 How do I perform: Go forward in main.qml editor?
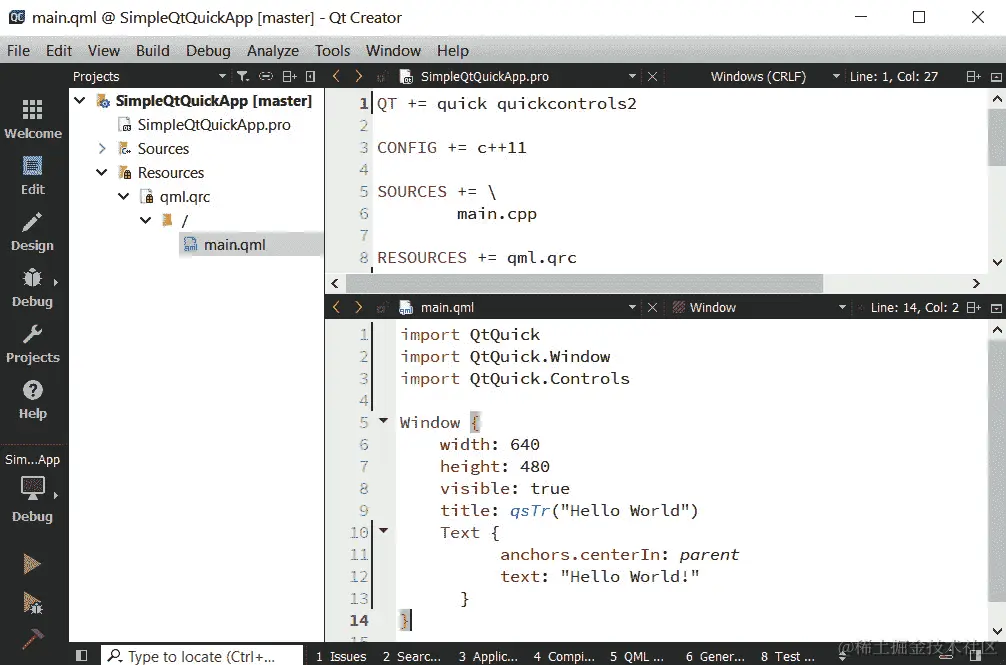(359, 307)
